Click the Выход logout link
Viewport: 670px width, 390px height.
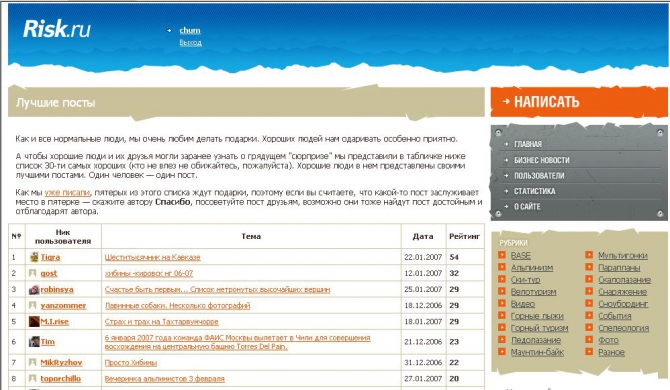191,43
